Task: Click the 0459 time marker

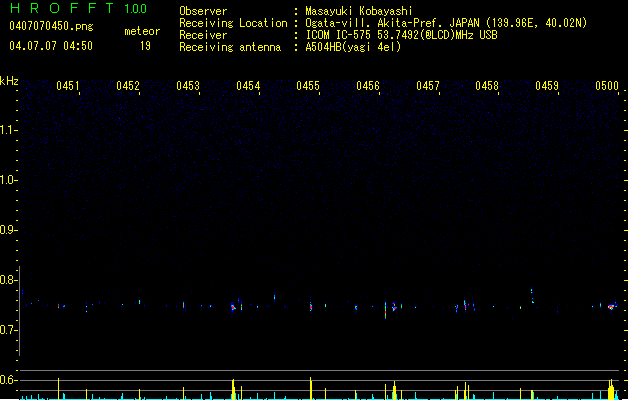Action: pyautogui.click(x=547, y=86)
